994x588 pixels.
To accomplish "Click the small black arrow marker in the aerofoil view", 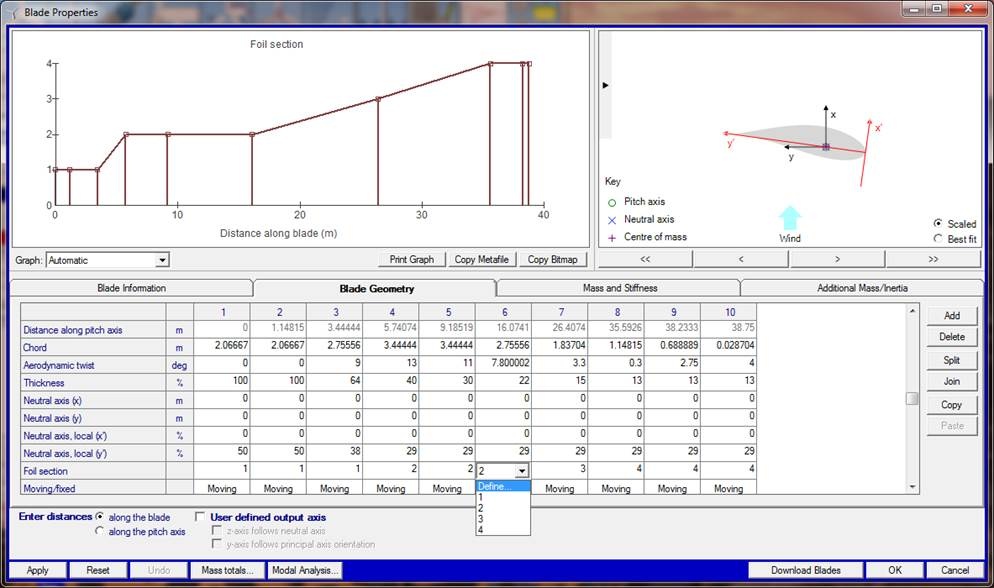I will tap(605, 85).
